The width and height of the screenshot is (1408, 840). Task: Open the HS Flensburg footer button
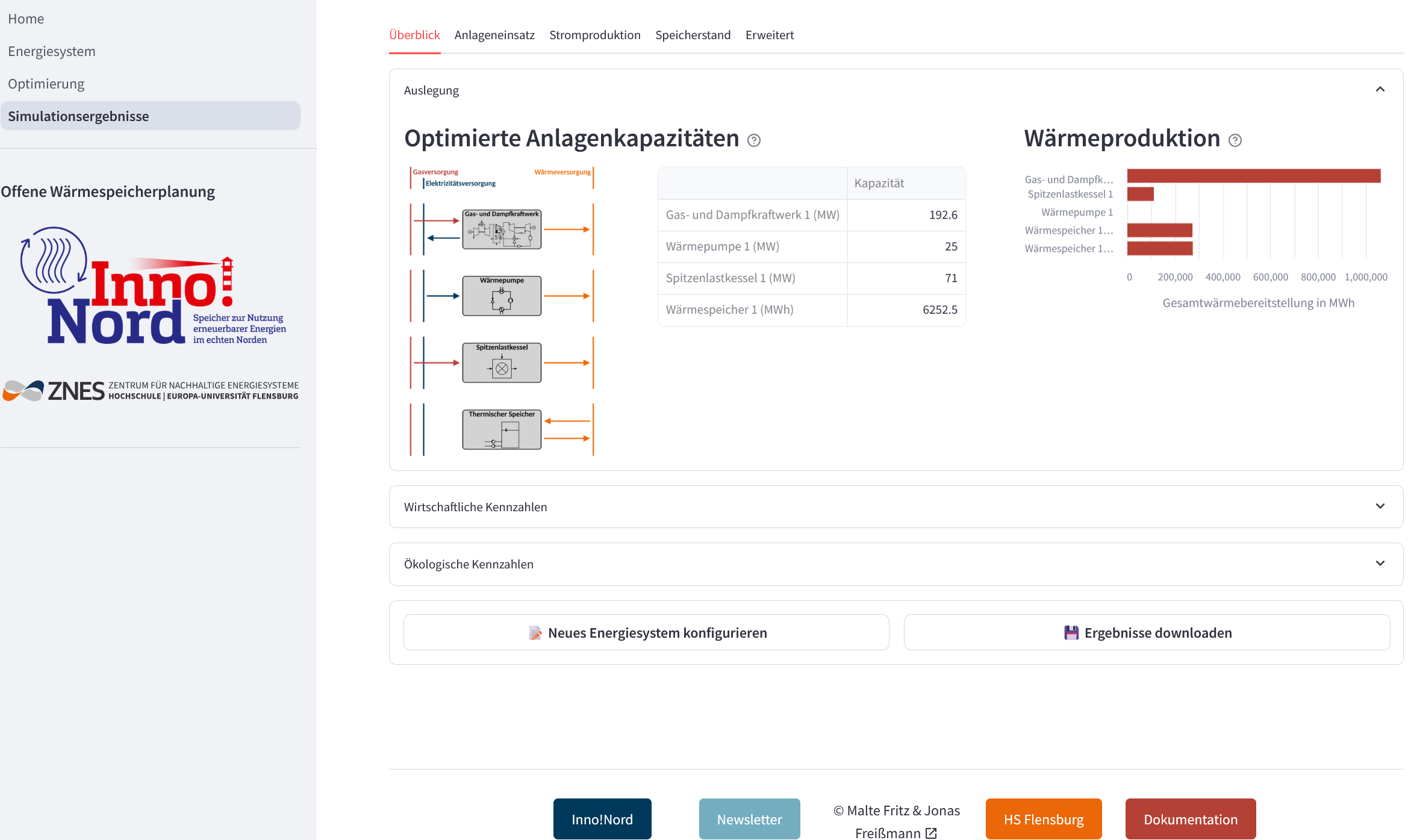pyautogui.click(x=1044, y=819)
